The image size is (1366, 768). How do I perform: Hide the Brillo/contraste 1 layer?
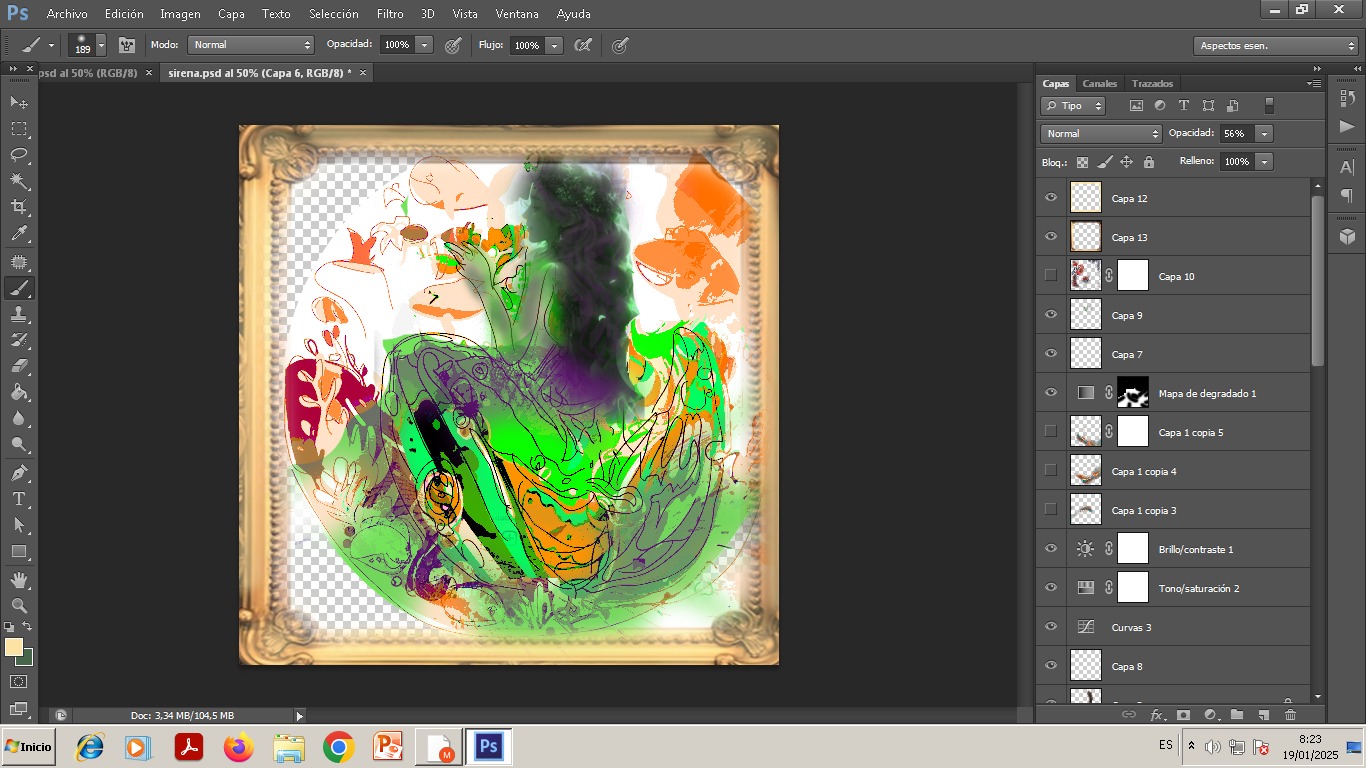click(1050, 549)
